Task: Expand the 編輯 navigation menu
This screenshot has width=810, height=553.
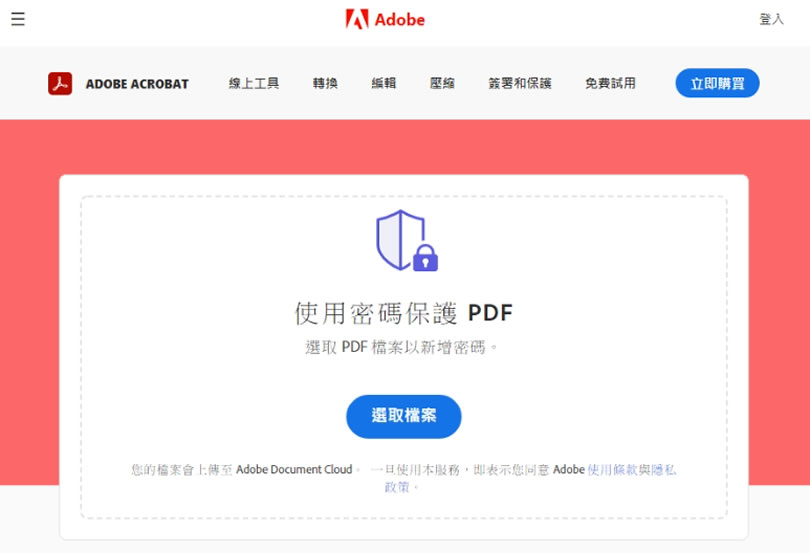Action: point(383,84)
